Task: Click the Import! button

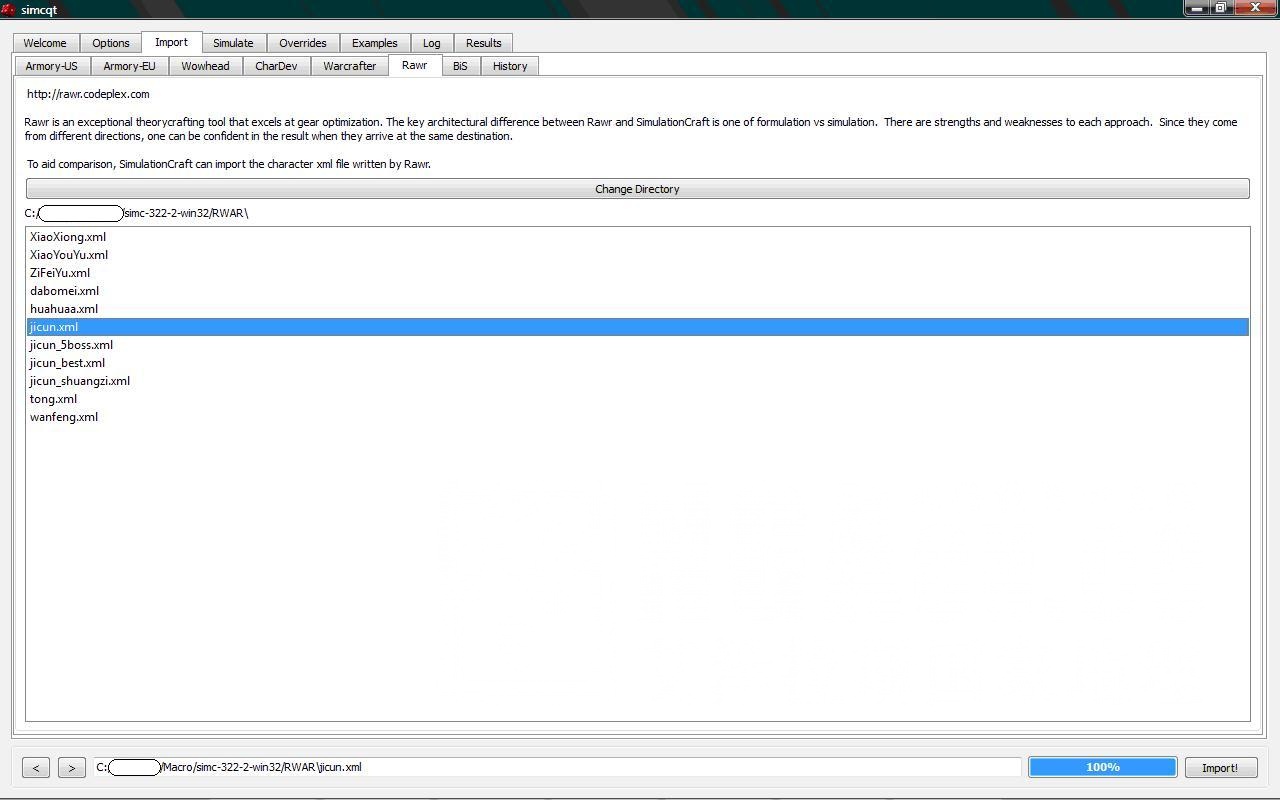Action: (1219, 768)
